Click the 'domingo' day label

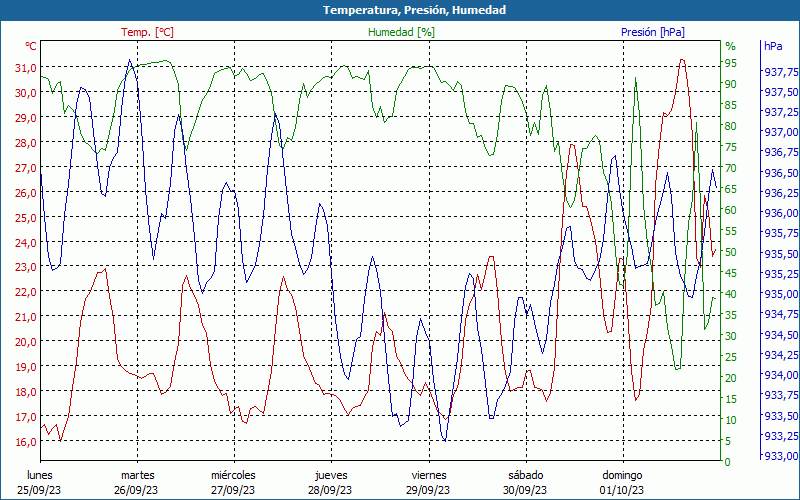622,476
